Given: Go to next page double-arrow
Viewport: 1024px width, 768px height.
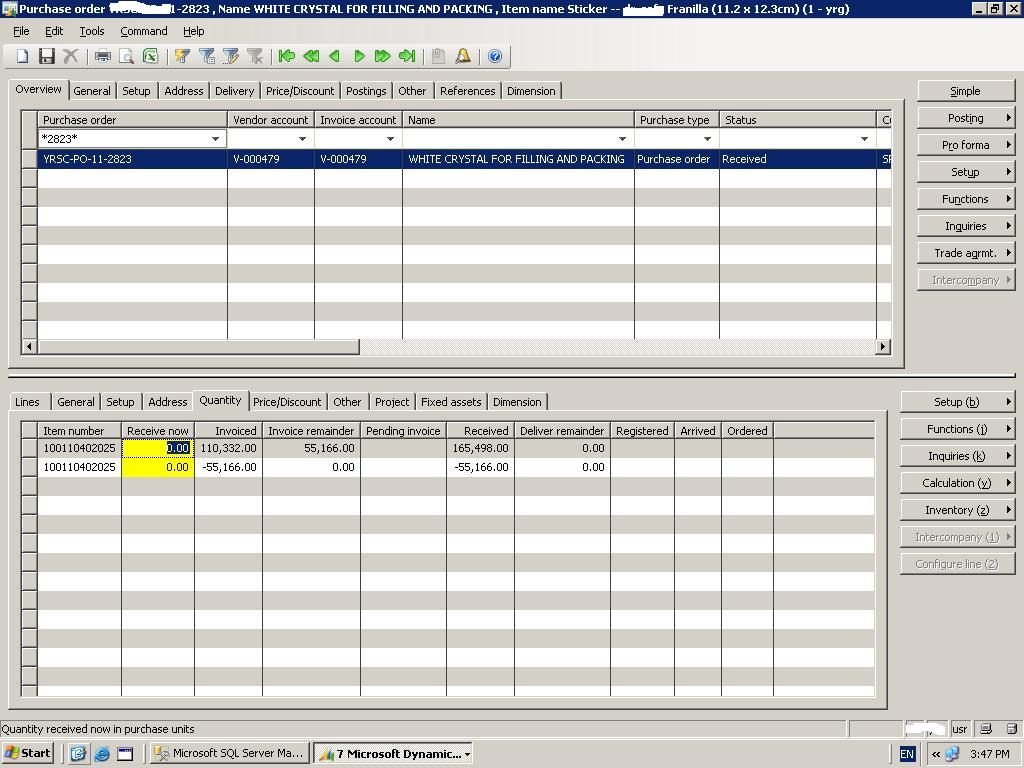Looking at the screenshot, I should point(383,56).
